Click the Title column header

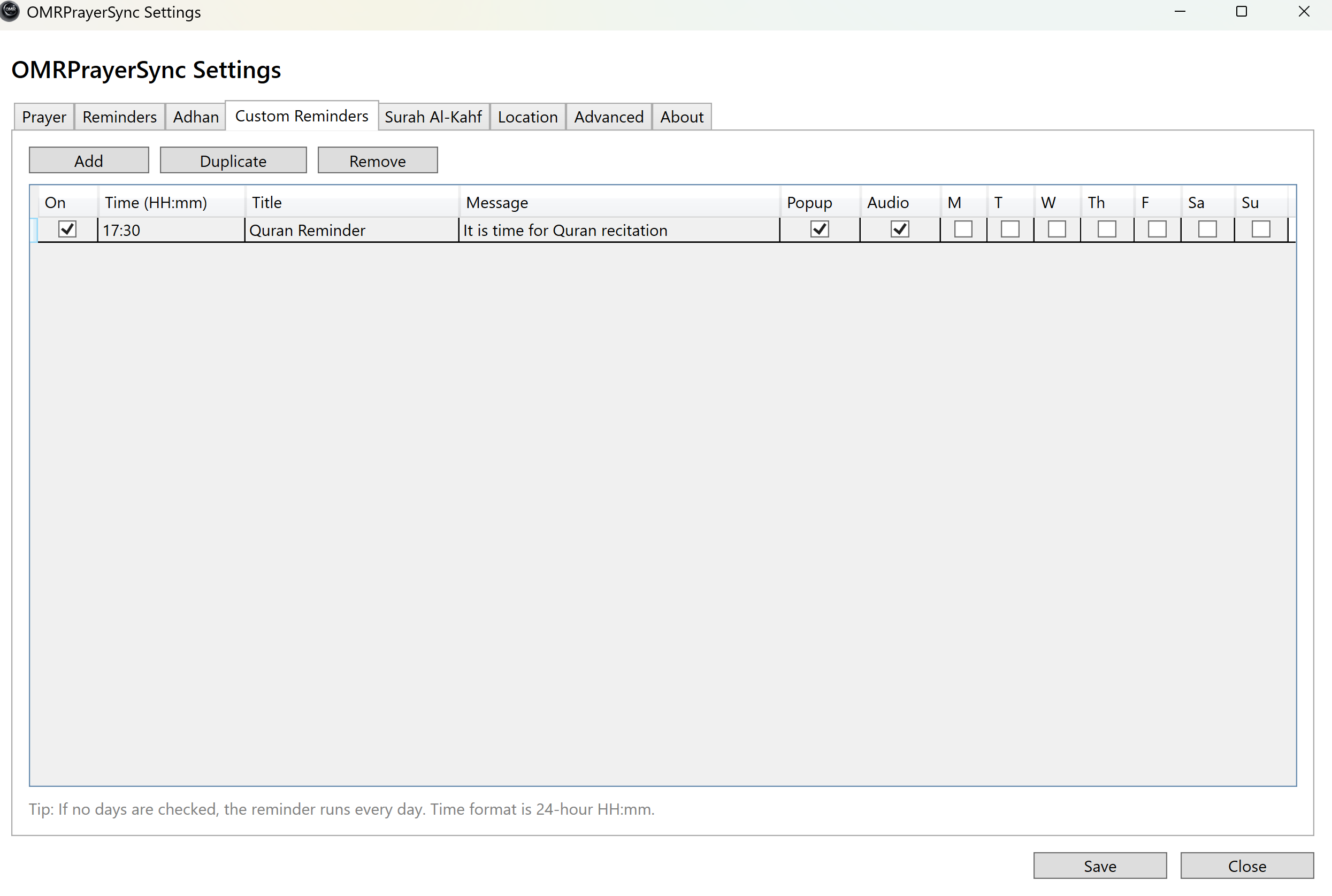(352, 202)
